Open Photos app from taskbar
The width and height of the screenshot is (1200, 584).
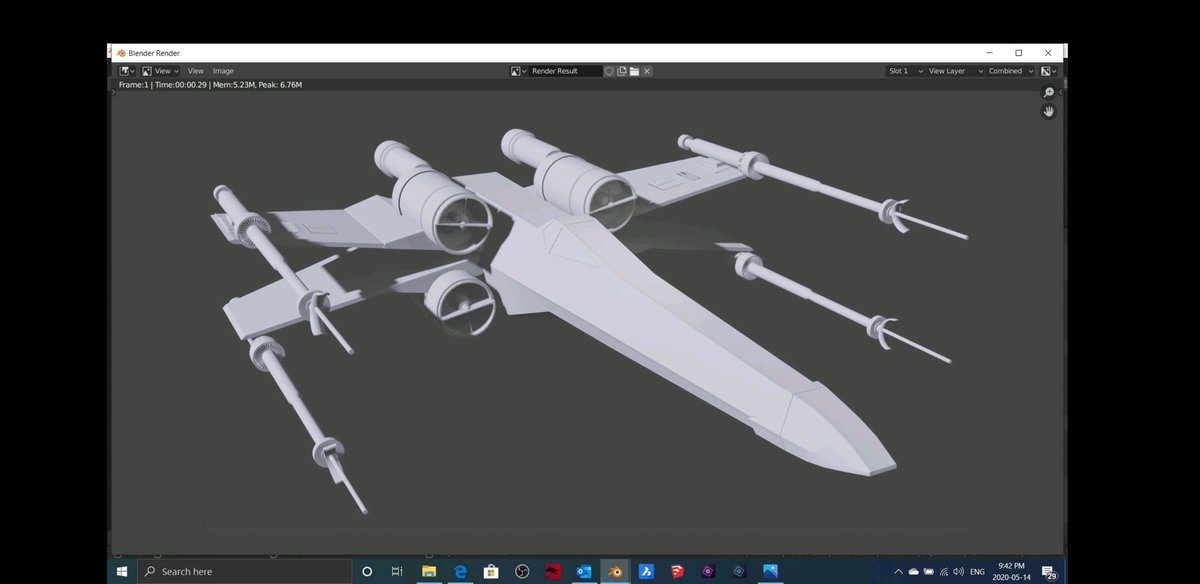[770, 571]
